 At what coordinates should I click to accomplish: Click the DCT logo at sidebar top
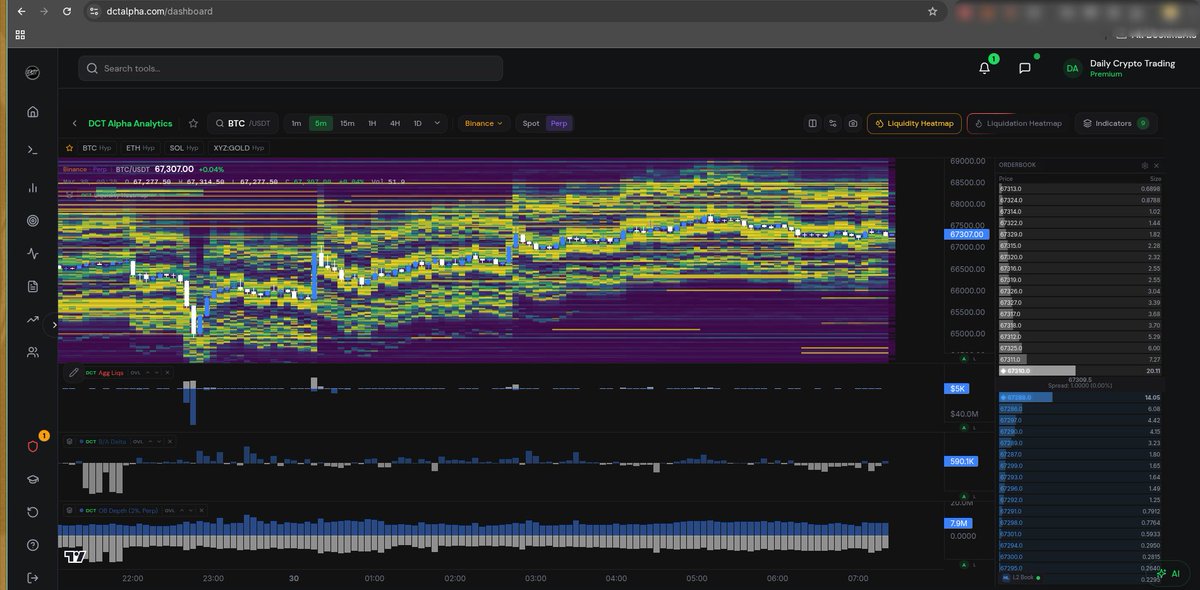(33, 72)
